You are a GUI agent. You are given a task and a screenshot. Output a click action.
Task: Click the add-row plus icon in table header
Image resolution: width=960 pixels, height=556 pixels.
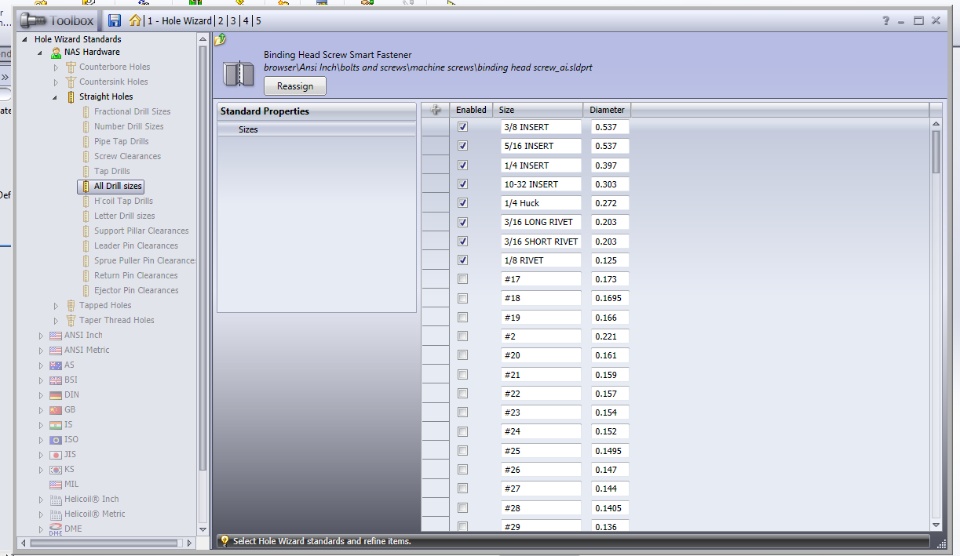[x=435, y=110]
